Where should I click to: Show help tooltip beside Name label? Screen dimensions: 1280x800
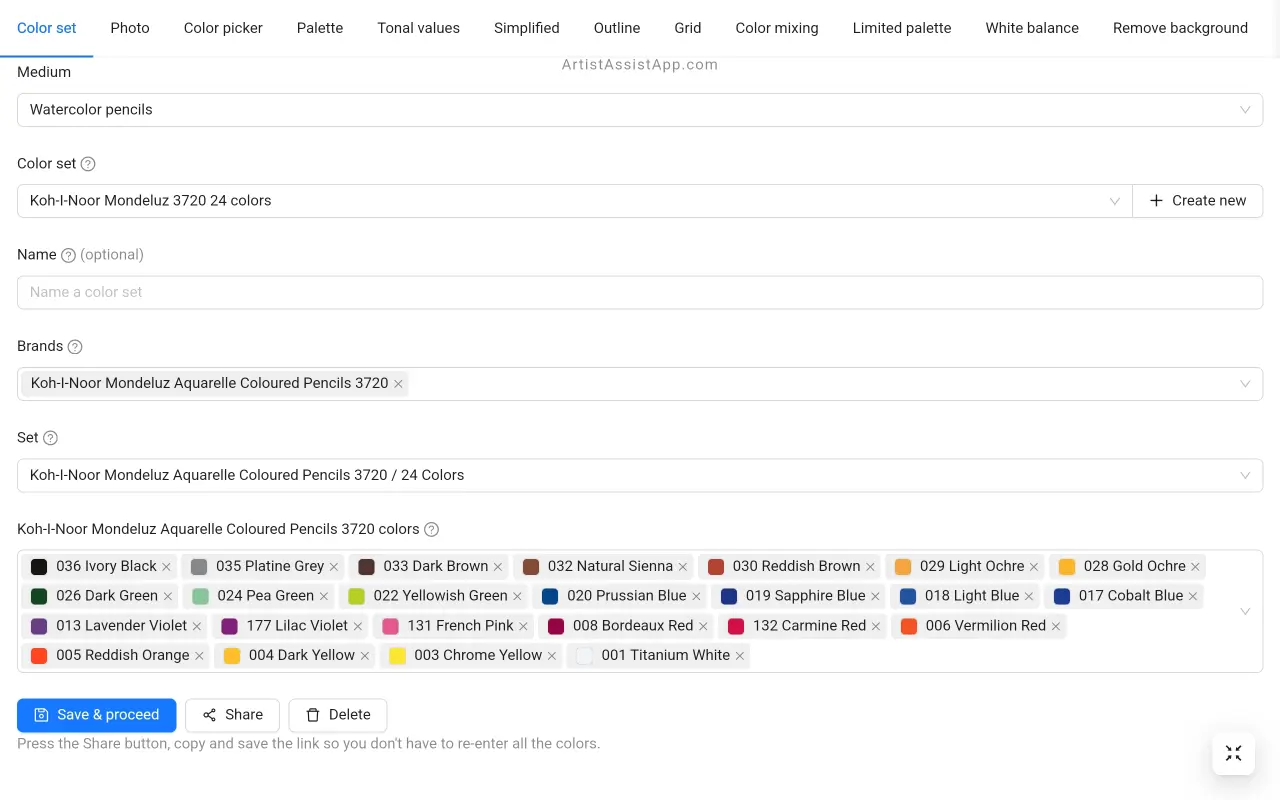[x=68, y=255]
